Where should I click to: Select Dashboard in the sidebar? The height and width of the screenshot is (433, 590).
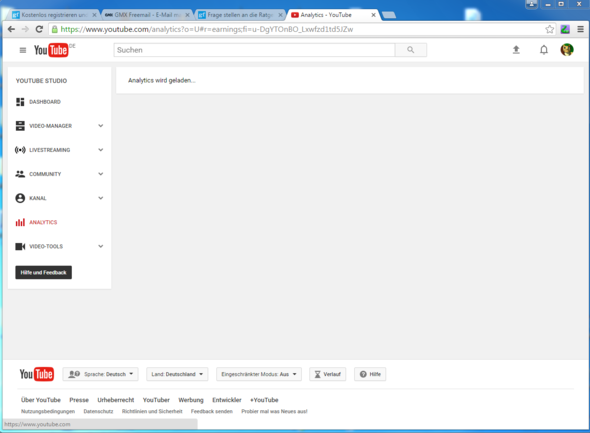click(x=45, y=102)
